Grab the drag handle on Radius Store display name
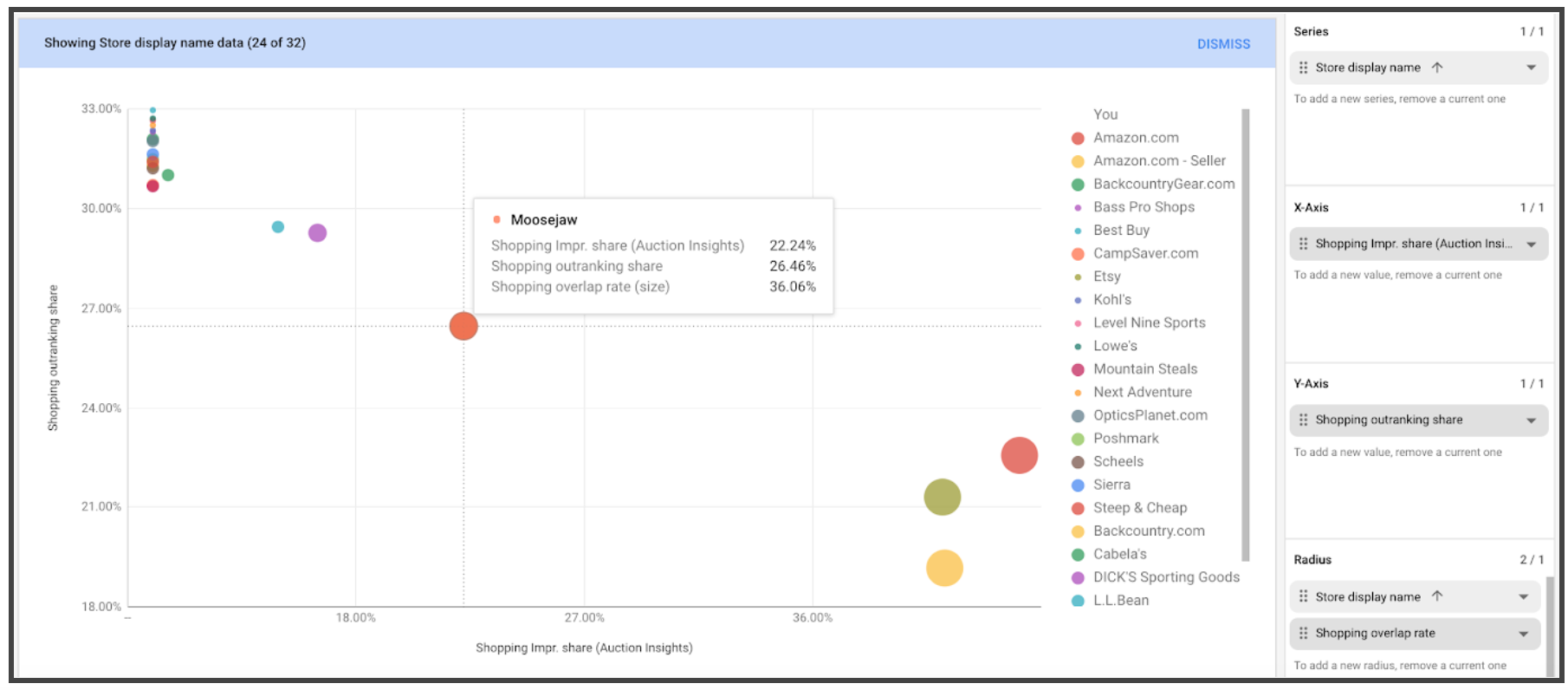This screenshot has width=1568, height=690. pos(1303,596)
